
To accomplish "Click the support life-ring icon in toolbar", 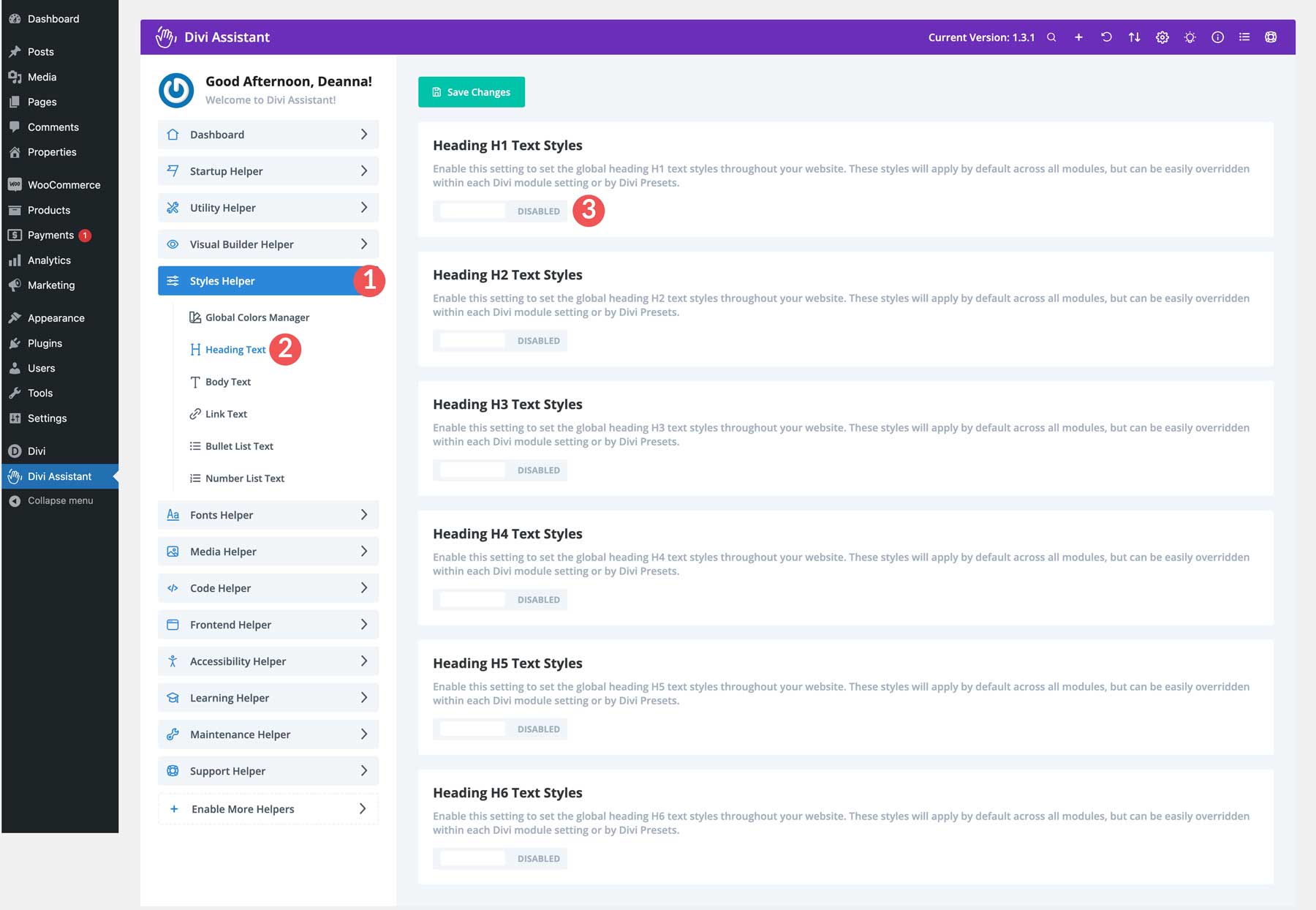I will coord(1271,37).
